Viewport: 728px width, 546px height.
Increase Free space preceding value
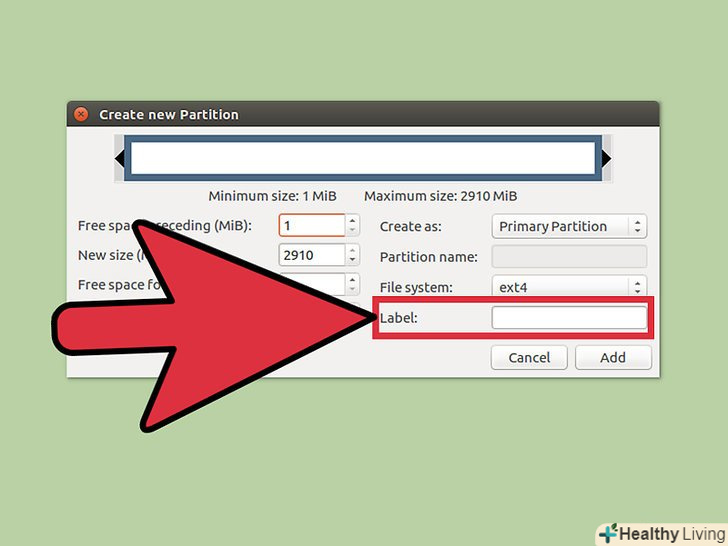coord(352,221)
